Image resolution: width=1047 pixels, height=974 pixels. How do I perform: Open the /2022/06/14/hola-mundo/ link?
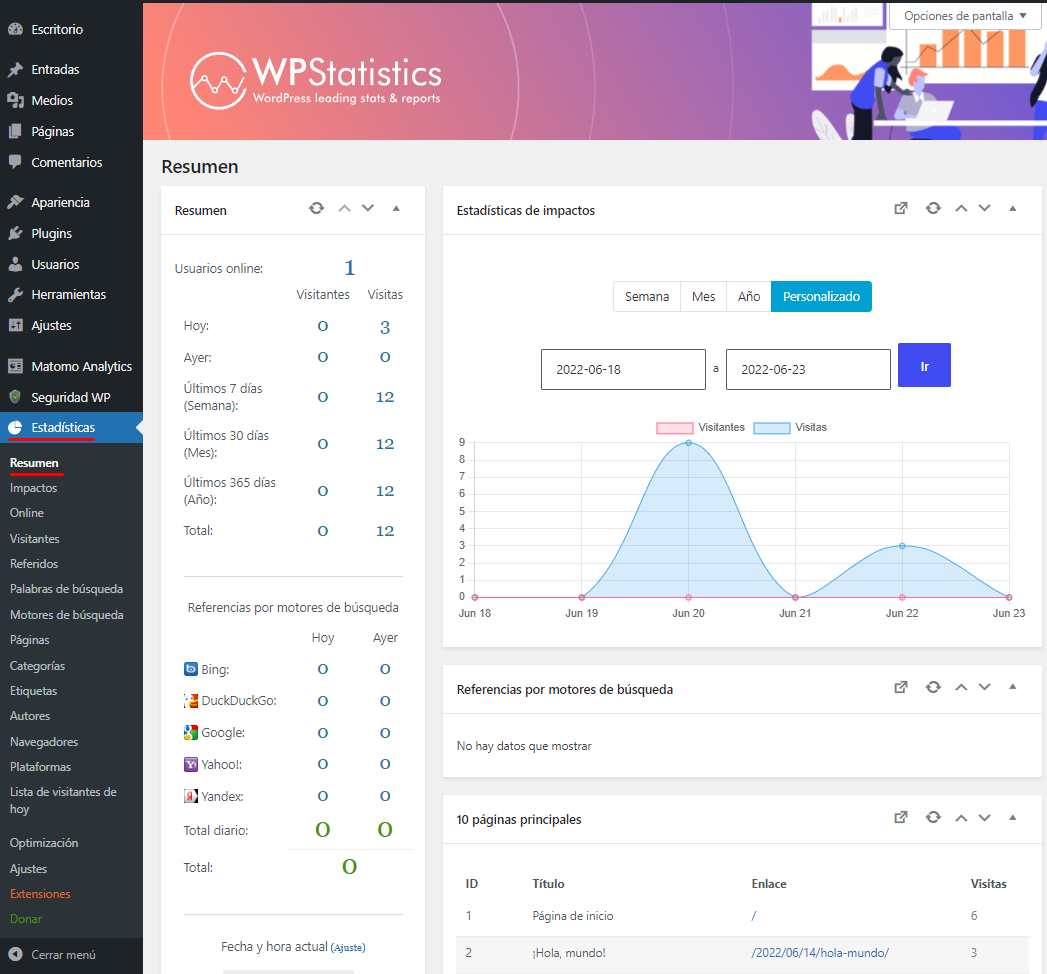820,953
